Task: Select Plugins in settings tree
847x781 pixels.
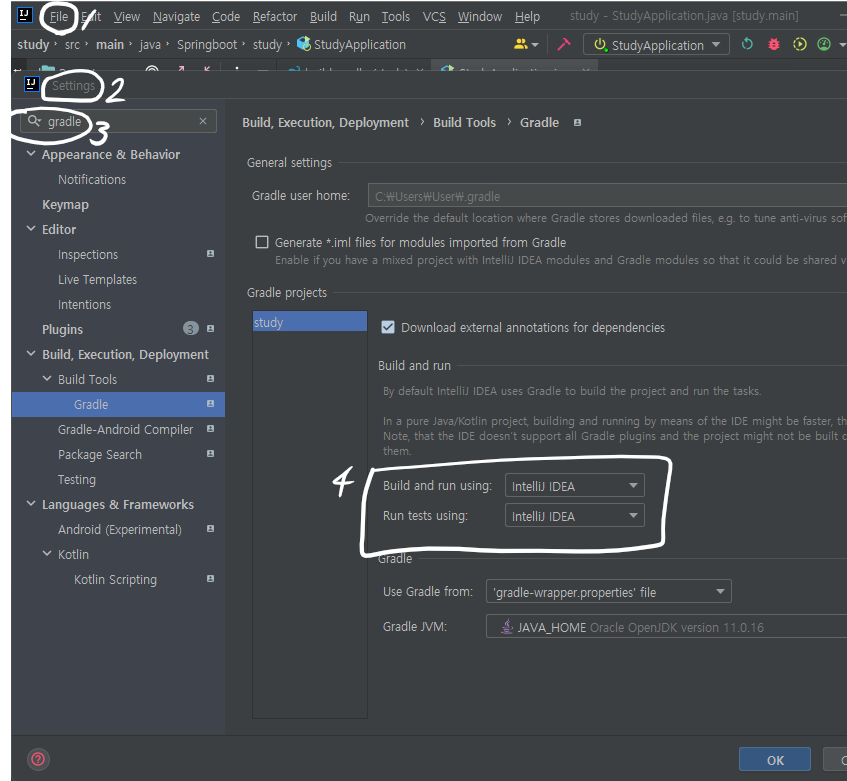Action: [x=63, y=329]
